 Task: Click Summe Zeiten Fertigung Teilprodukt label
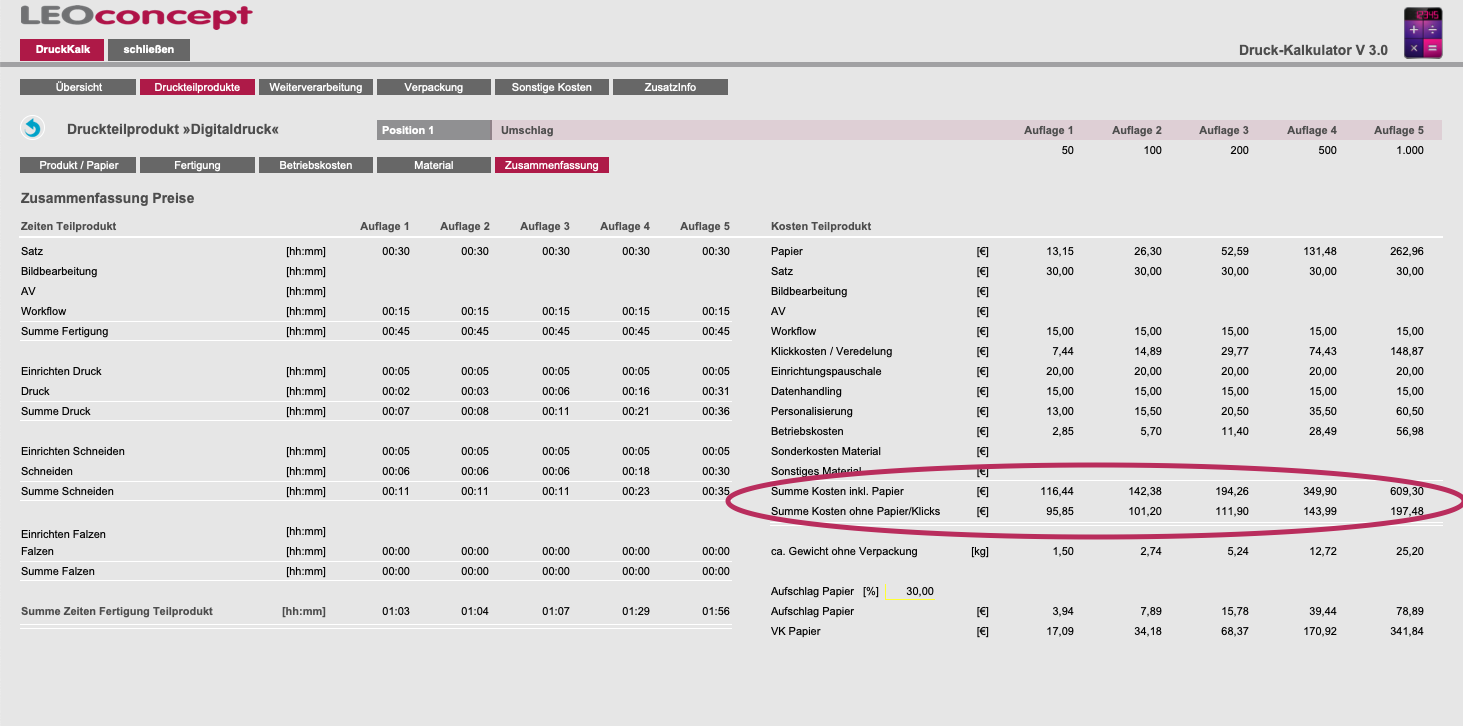117,611
